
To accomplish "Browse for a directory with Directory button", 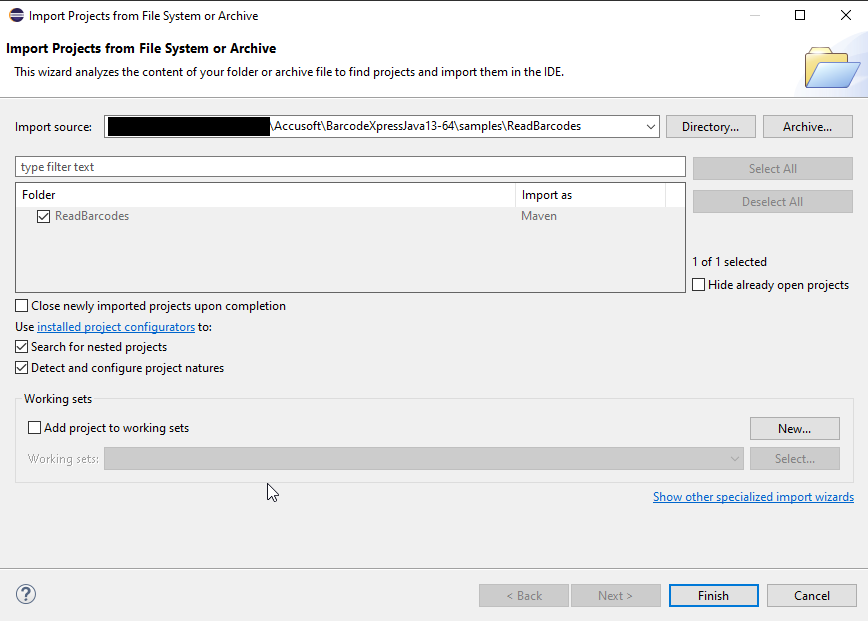I will [710, 126].
